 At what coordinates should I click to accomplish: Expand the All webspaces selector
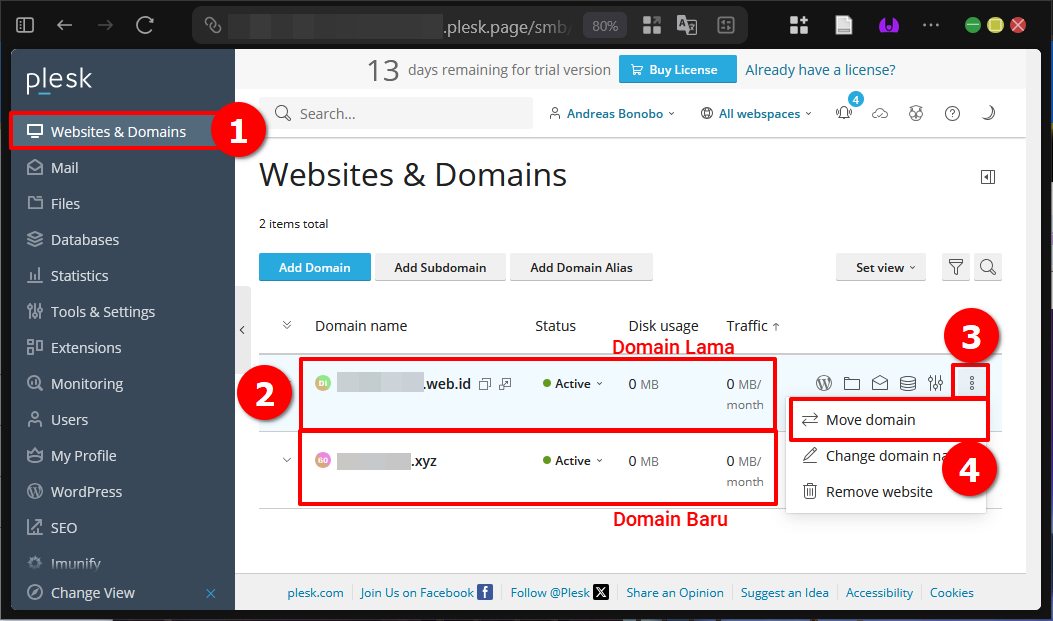755,113
